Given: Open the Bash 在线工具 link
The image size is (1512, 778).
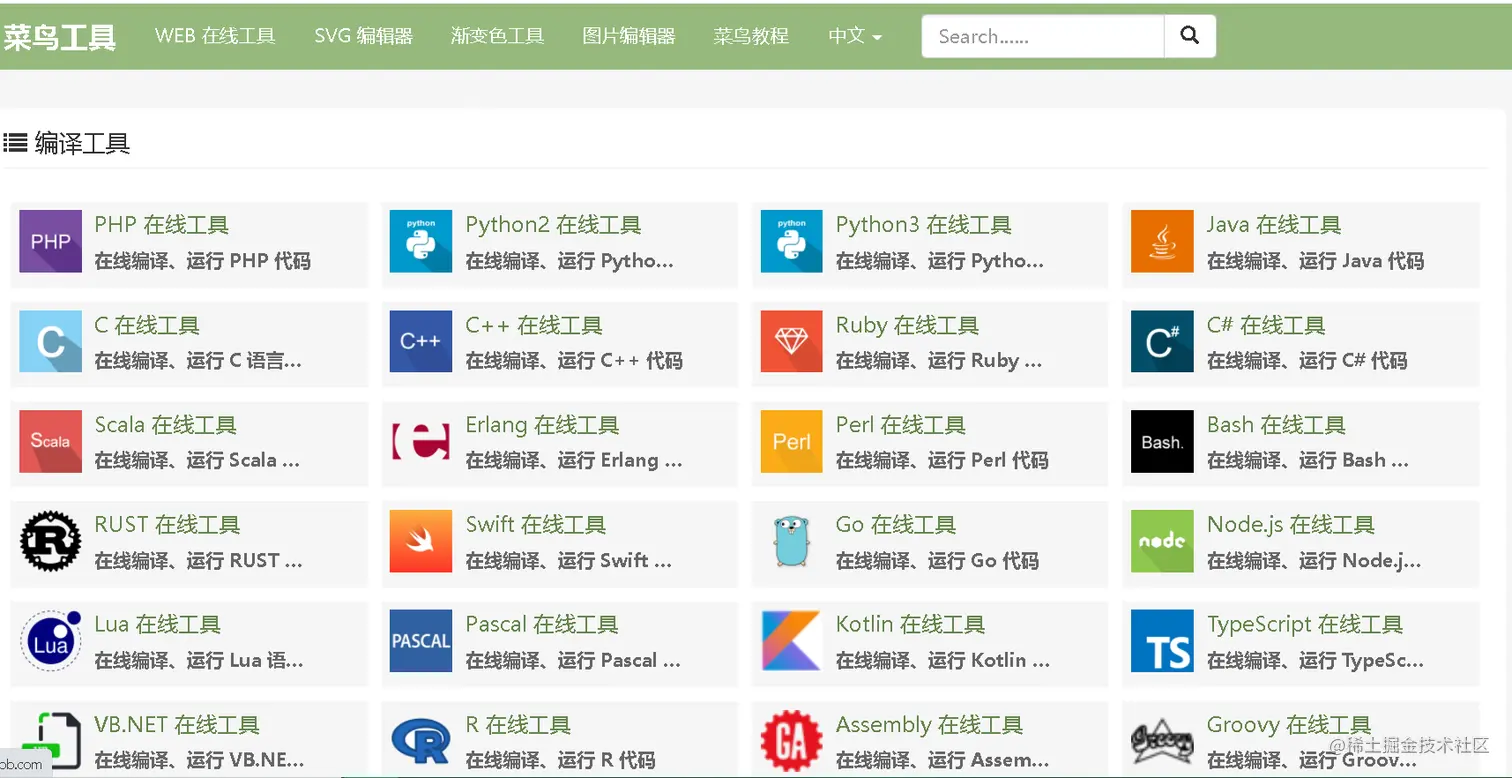Looking at the screenshot, I should pos(1277,425).
